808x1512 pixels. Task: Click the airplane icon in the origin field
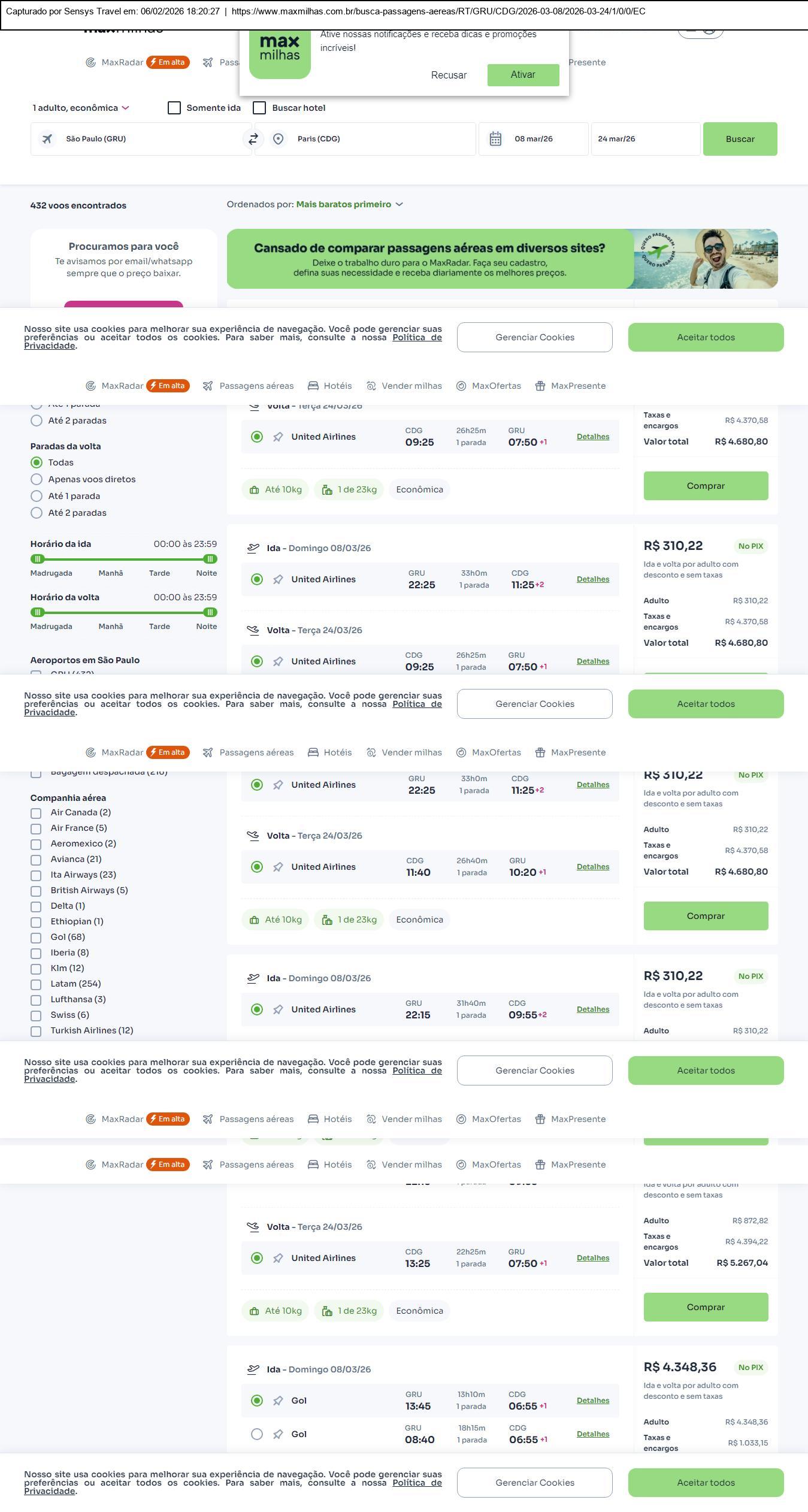[47, 139]
